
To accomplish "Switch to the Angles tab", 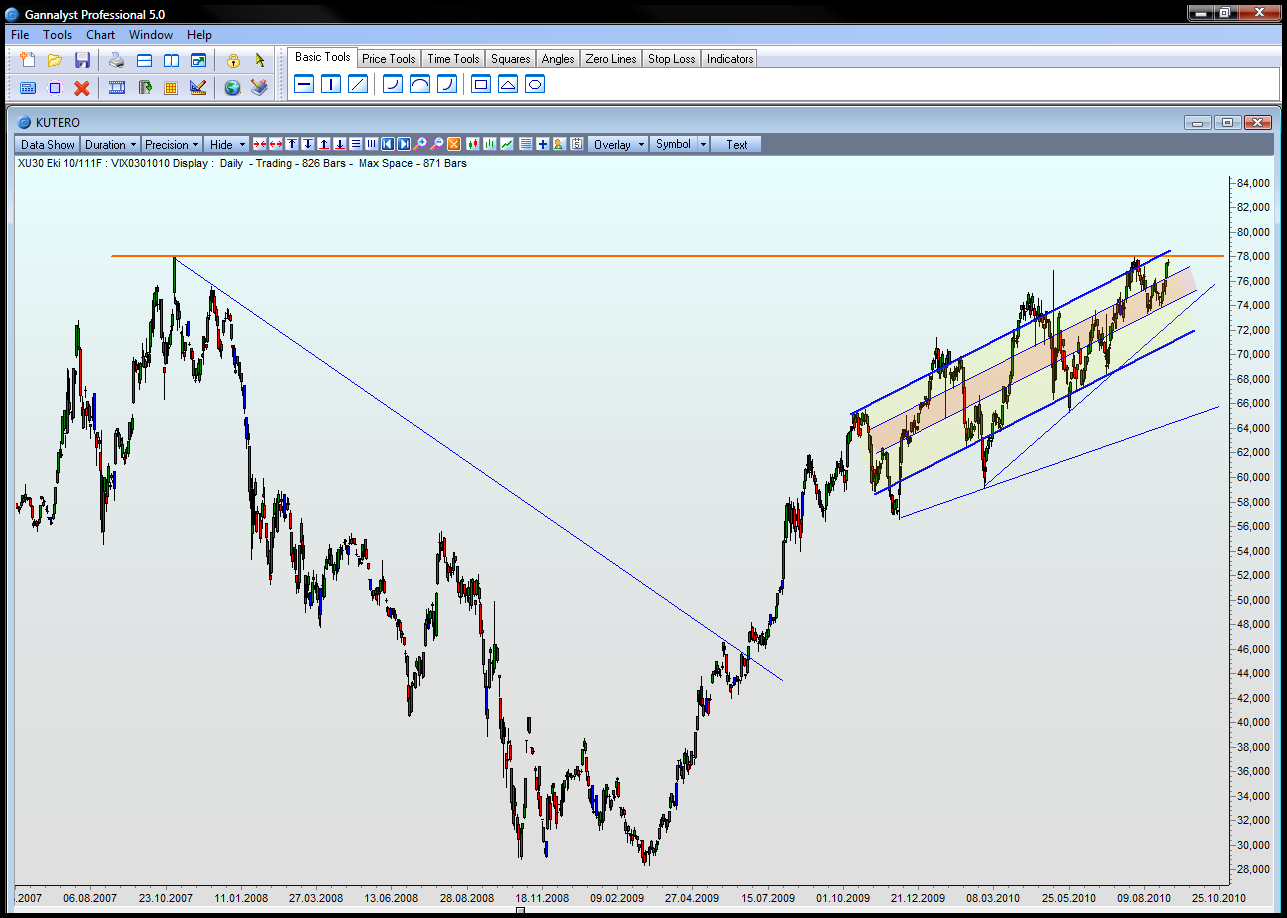I will coord(557,59).
